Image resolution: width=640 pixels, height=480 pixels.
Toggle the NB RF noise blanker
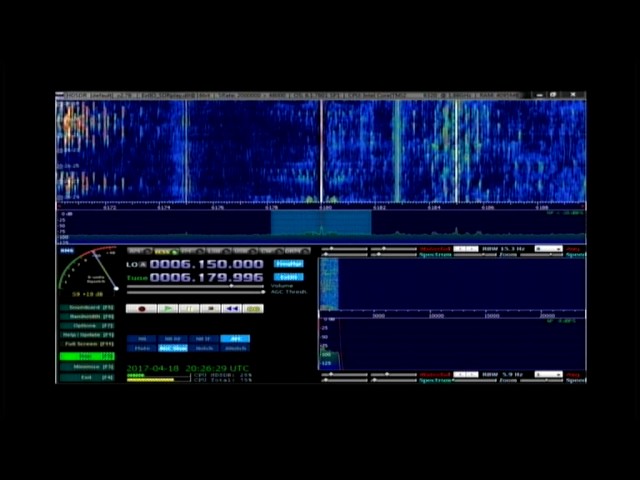(173, 339)
